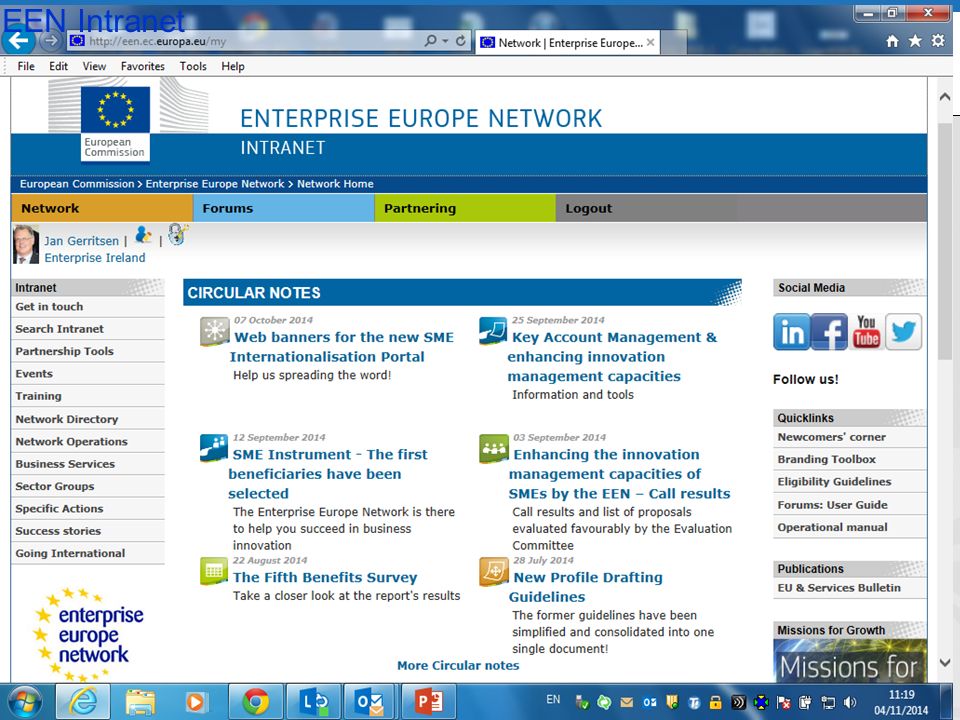Click the page scrollbar up arrow
Screen dimensions: 960x720
(945, 97)
